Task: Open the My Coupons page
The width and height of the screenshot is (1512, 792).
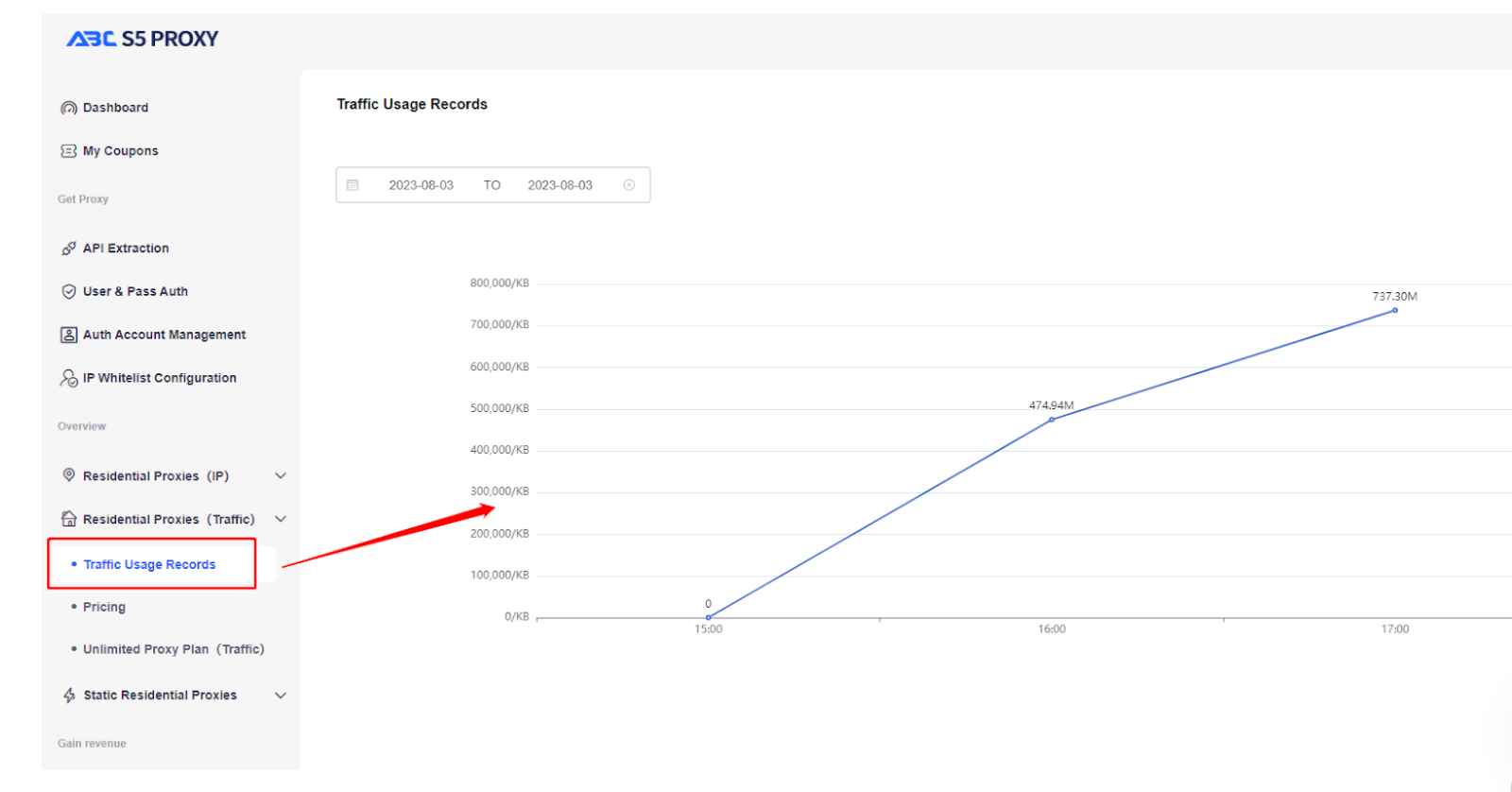Action: tap(121, 151)
